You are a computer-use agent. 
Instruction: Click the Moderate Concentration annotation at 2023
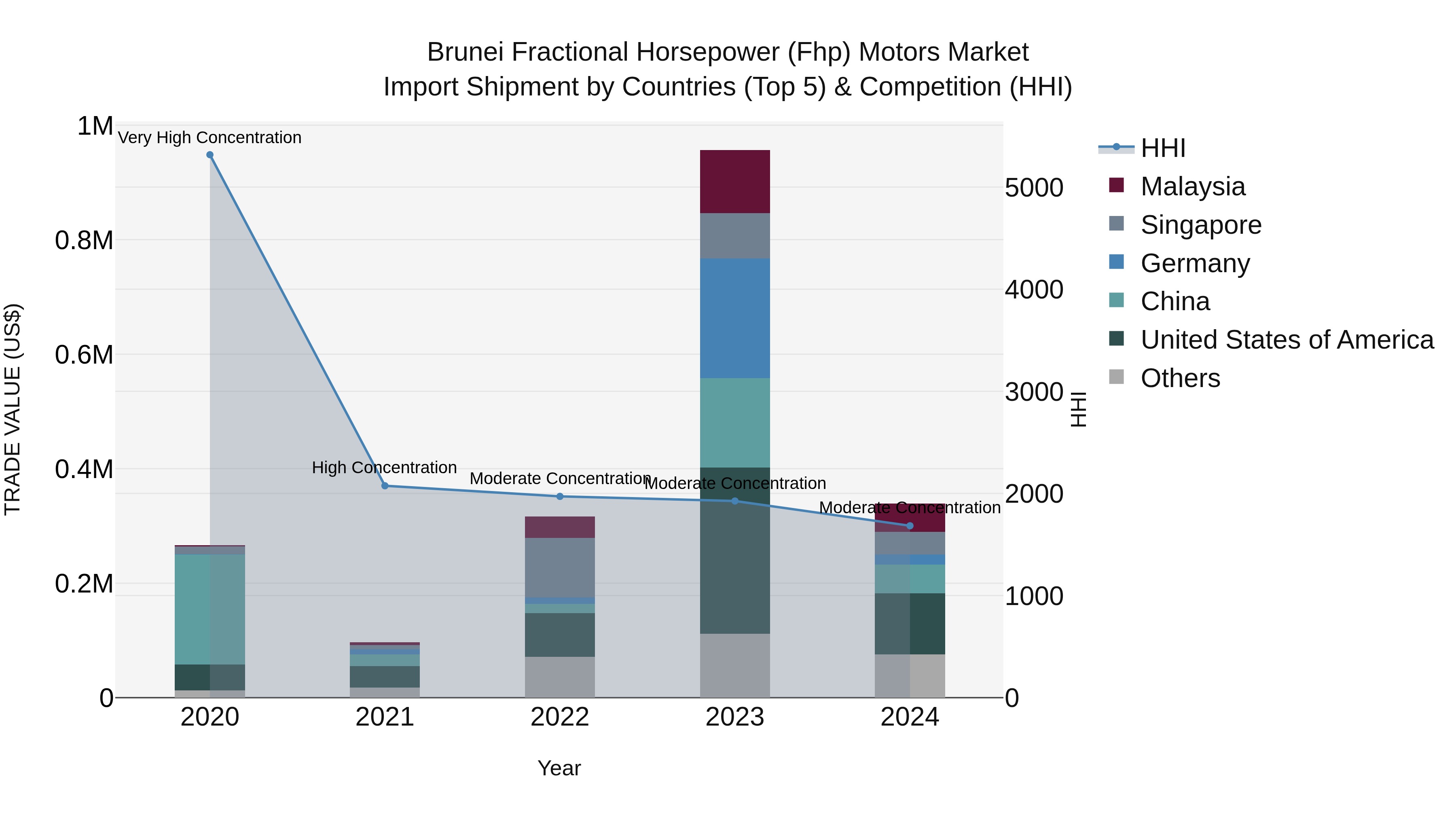[735, 483]
